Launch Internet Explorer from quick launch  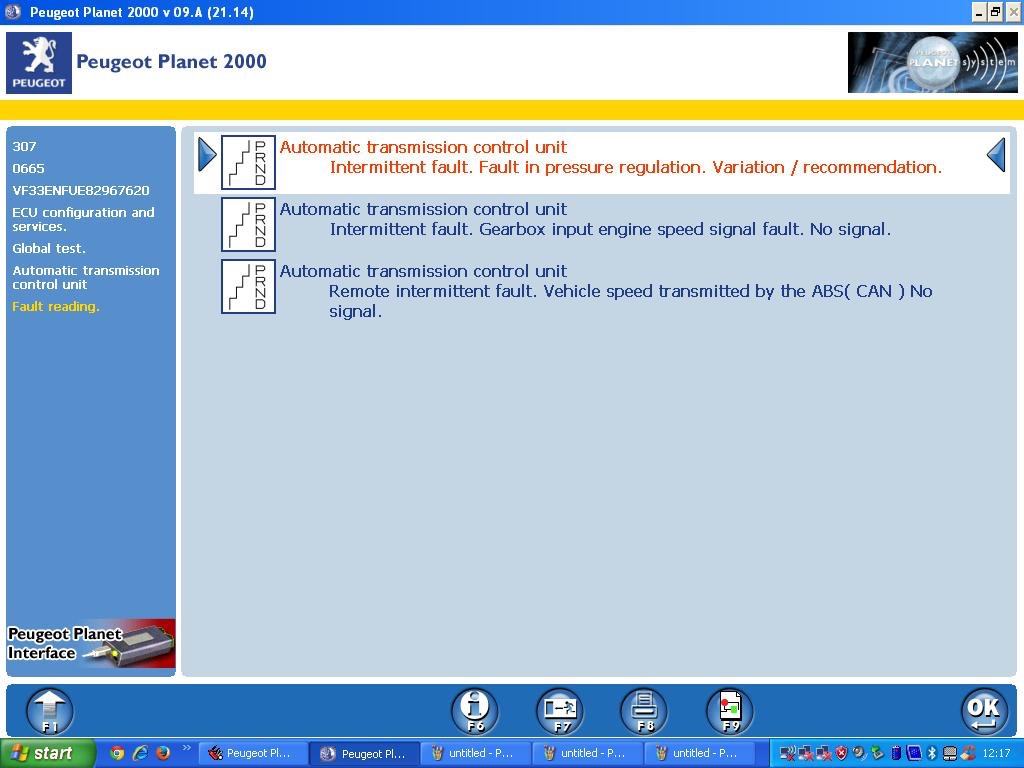point(140,753)
